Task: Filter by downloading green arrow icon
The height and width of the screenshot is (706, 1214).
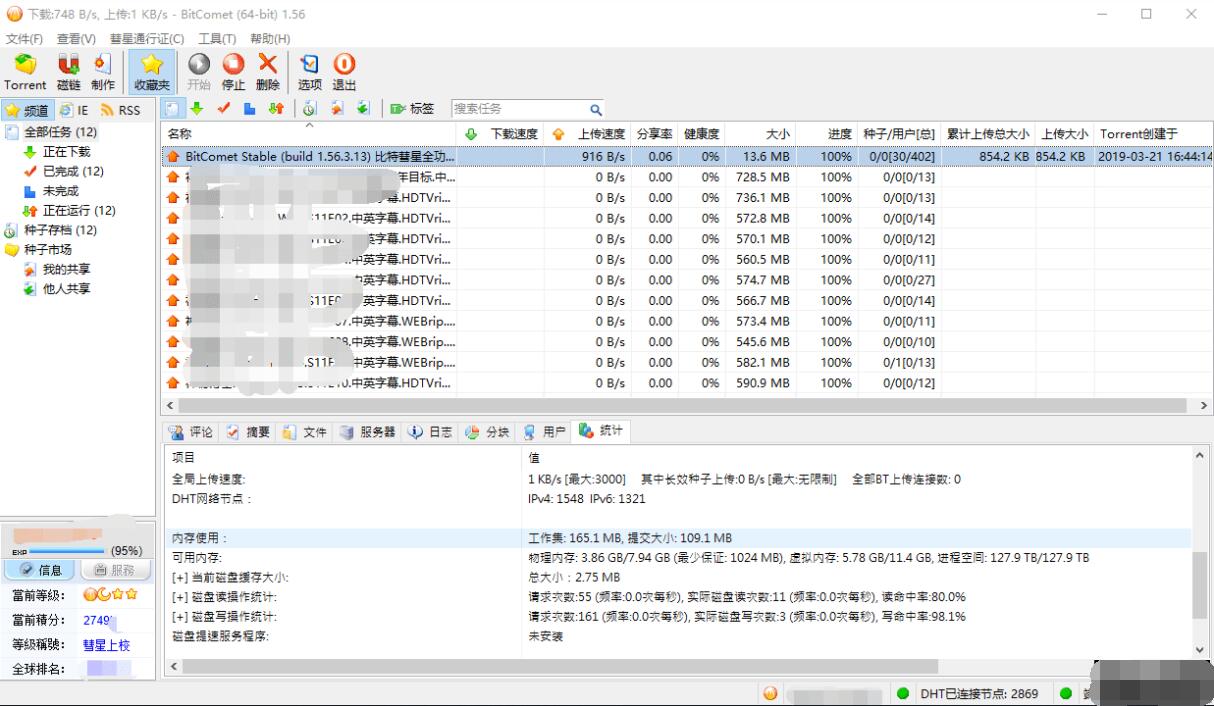Action: pos(197,109)
